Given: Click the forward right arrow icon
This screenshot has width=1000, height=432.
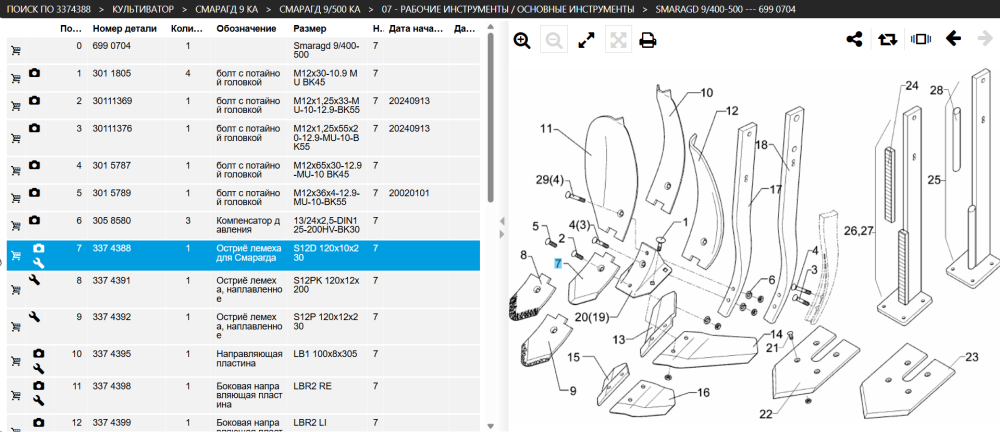Looking at the screenshot, I should pyautogui.click(x=985, y=39).
